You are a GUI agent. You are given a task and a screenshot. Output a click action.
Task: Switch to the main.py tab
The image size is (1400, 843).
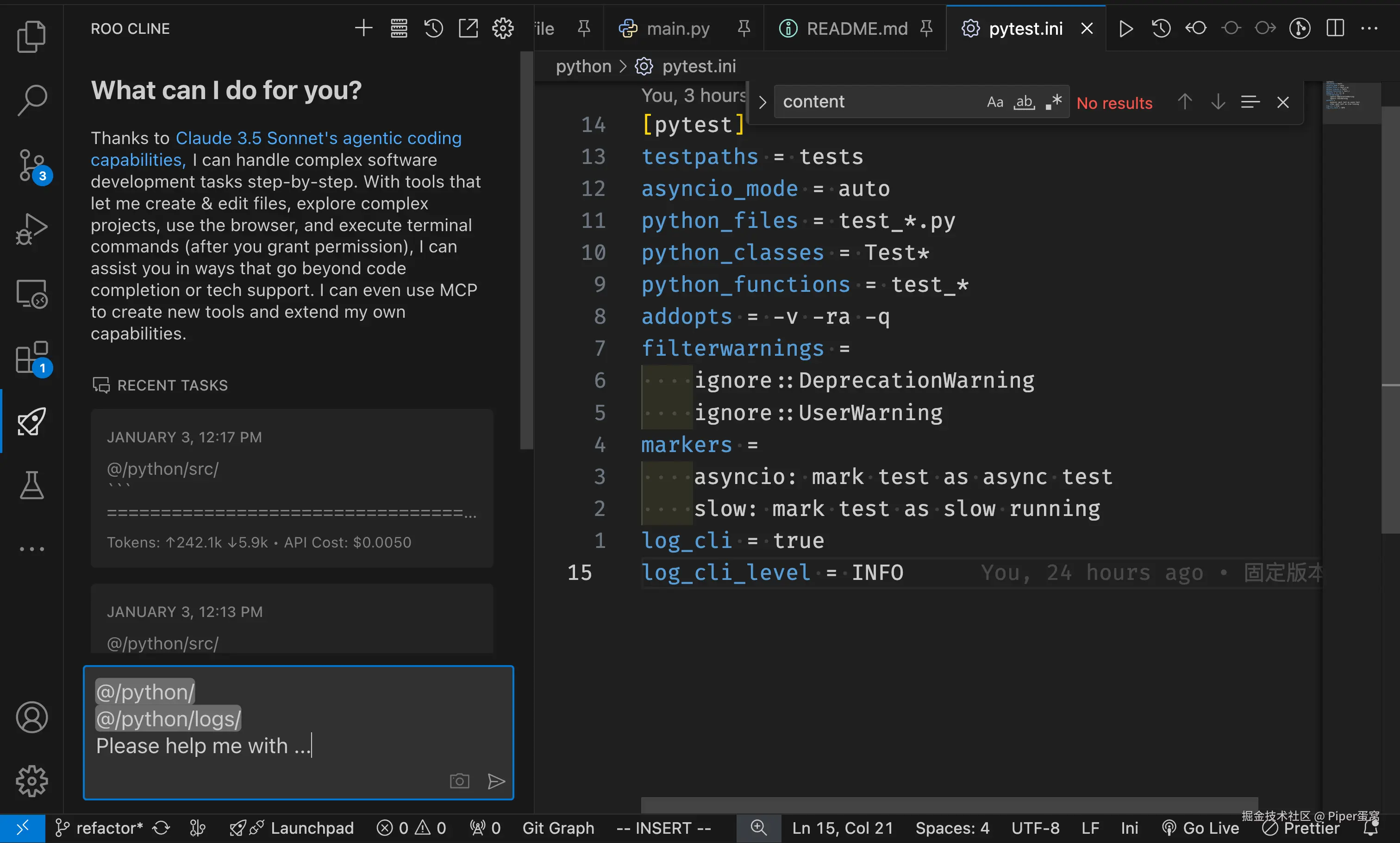coord(677,28)
